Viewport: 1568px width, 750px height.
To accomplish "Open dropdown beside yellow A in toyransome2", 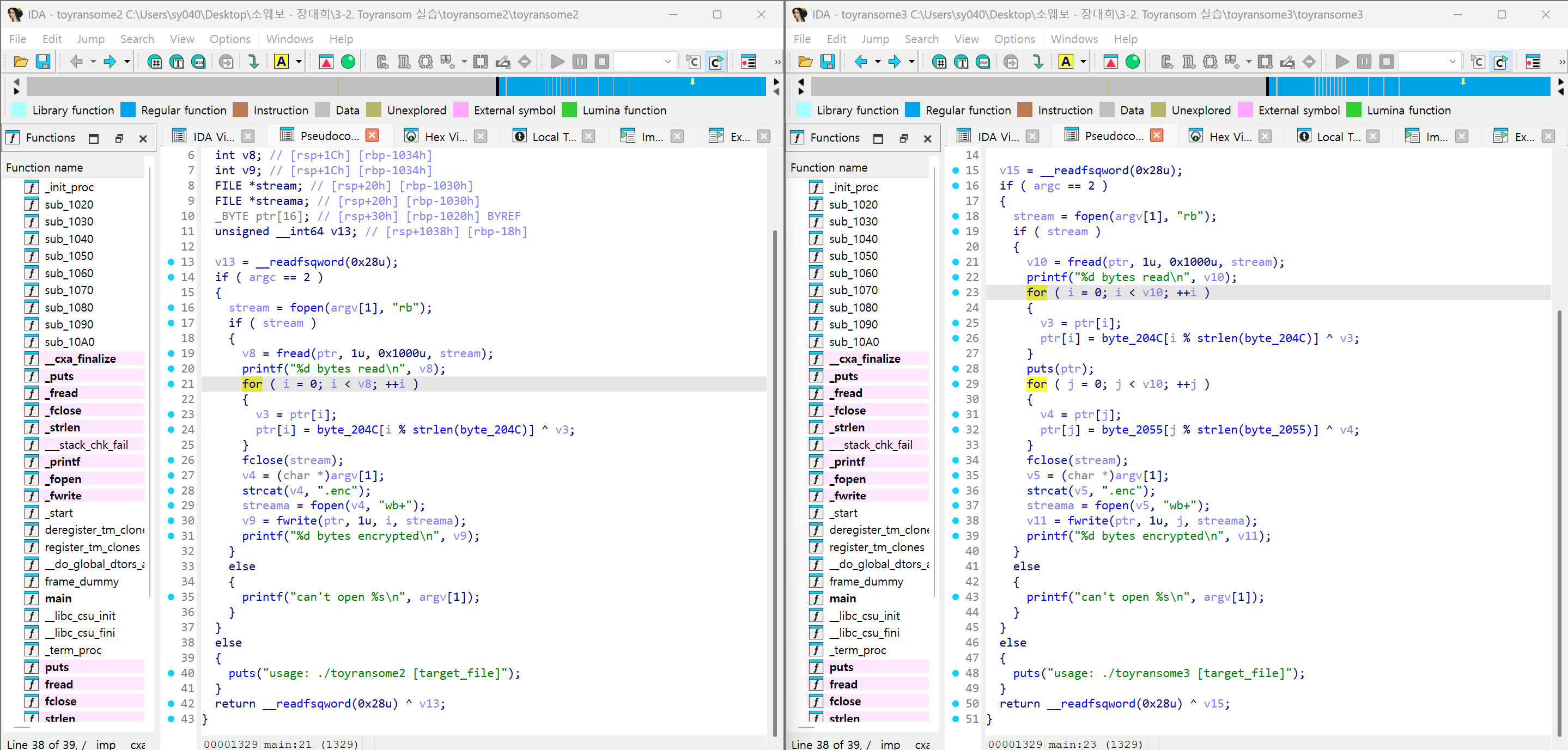I will click(x=298, y=62).
